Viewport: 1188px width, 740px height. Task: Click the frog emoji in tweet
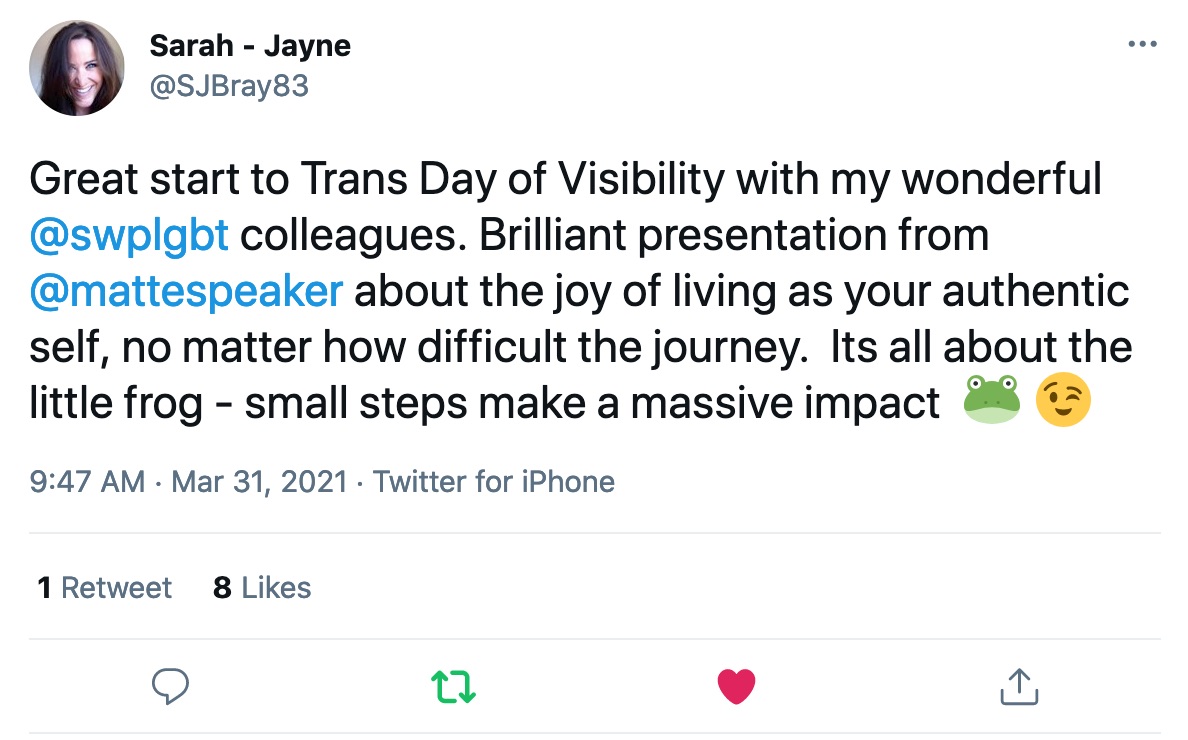click(x=992, y=399)
